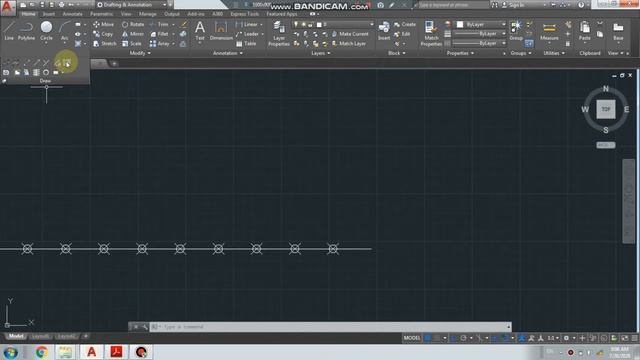Click Make Current layer button
Image resolution: width=640 pixels, height=360 pixels.
pos(350,34)
